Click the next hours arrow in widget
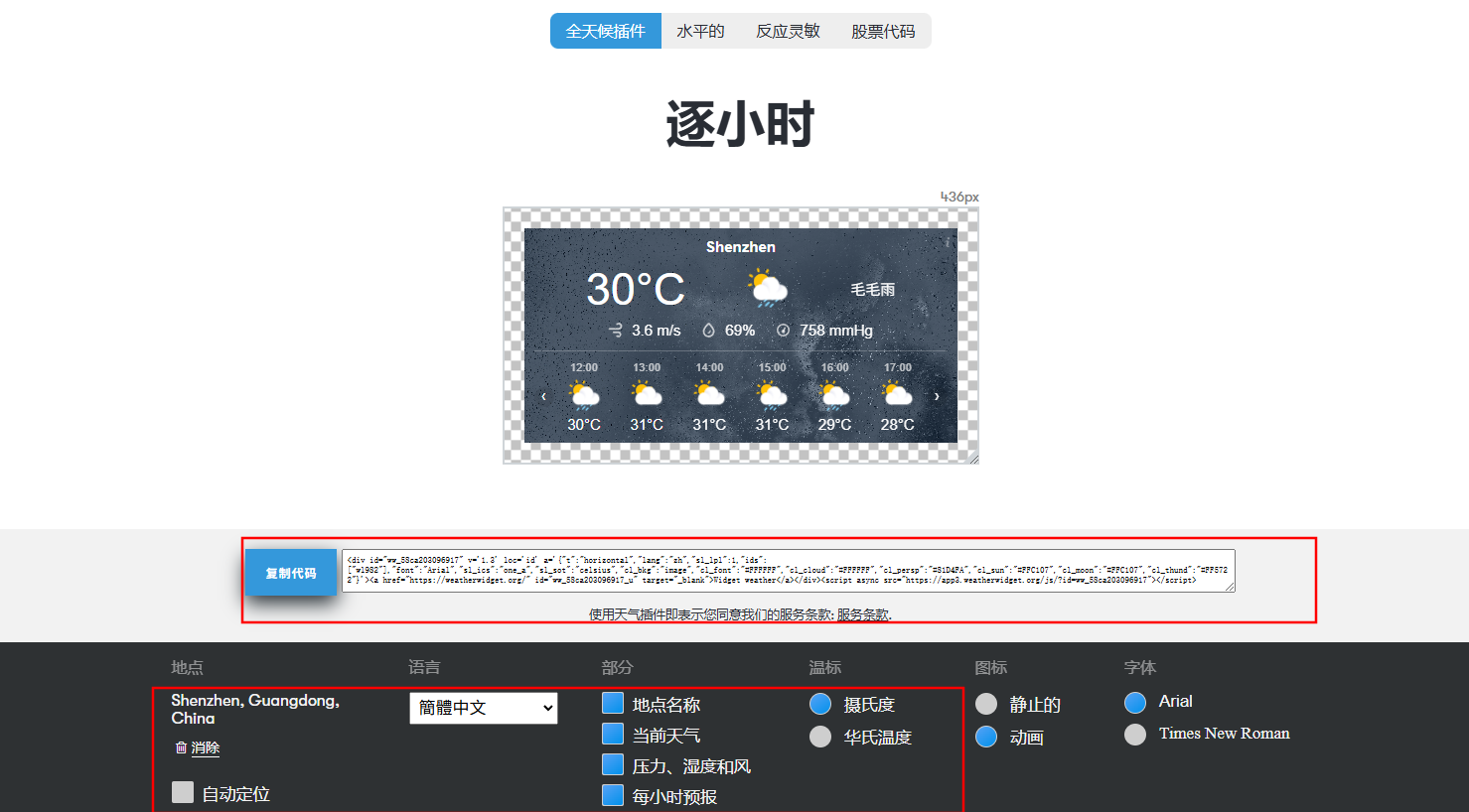This screenshot has width=1469, height=812. pos(937,396)
